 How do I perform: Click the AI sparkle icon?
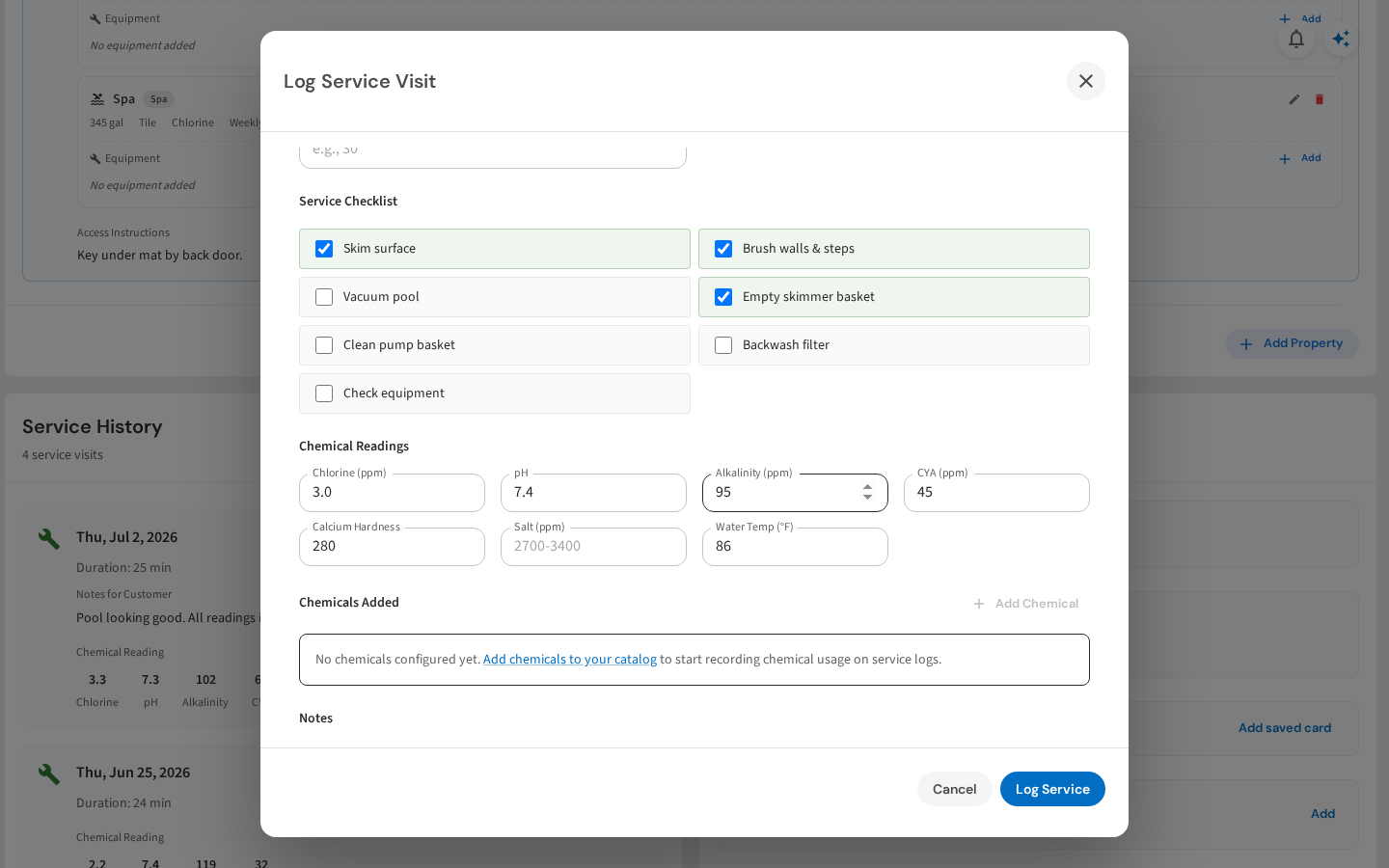pyautogui.click(x=1341, y=39)
